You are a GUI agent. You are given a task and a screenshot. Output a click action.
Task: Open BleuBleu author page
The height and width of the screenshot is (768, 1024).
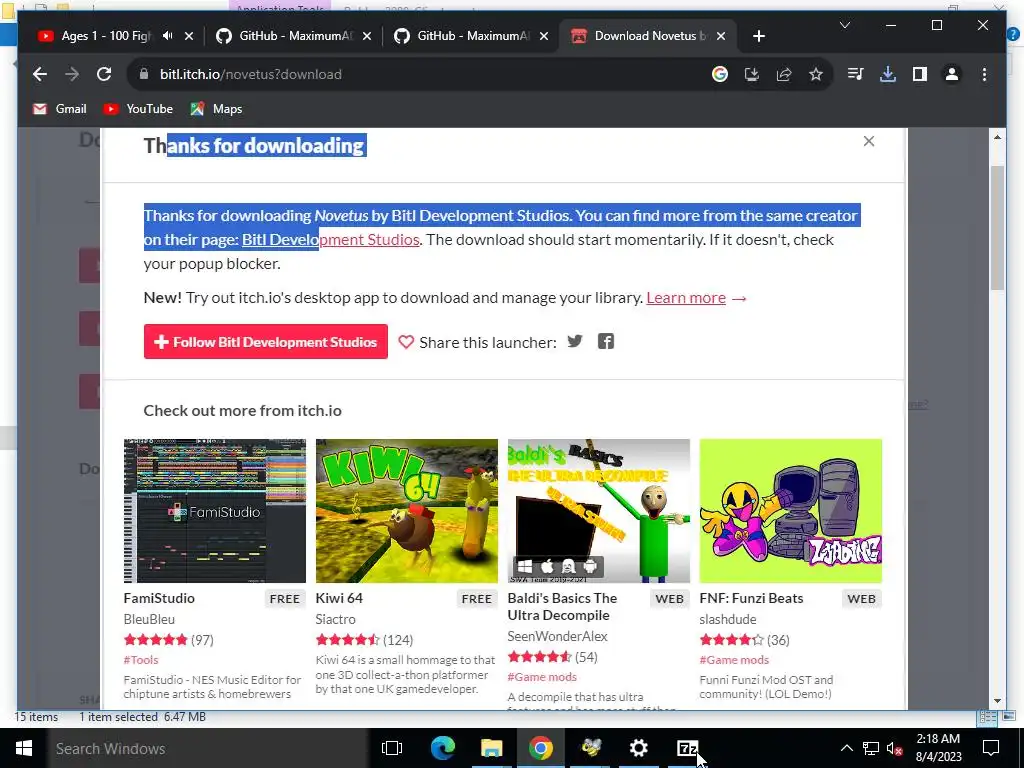pyautogui.click(x=149, y=619)
